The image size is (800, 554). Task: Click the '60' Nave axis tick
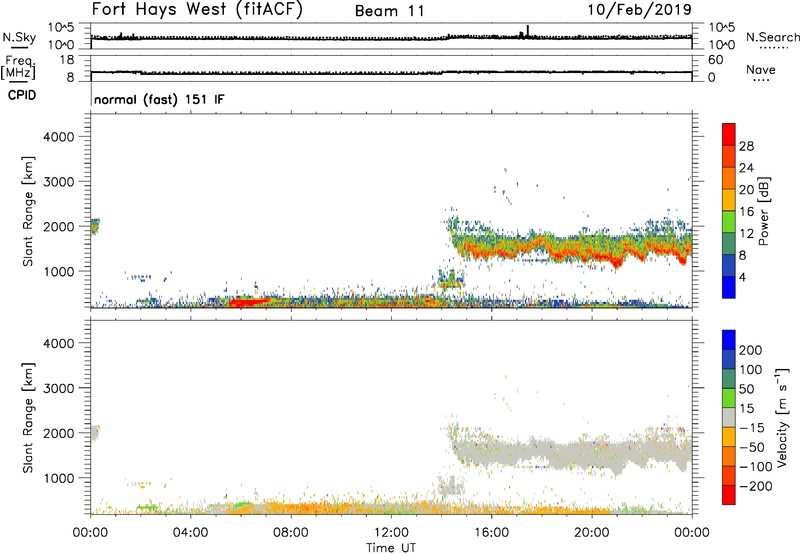(715, 60)
